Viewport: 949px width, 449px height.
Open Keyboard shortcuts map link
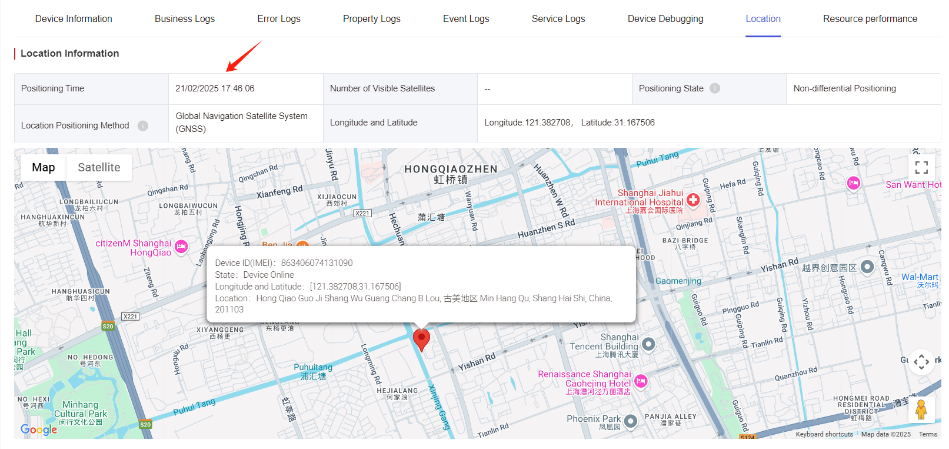(824, 434)
